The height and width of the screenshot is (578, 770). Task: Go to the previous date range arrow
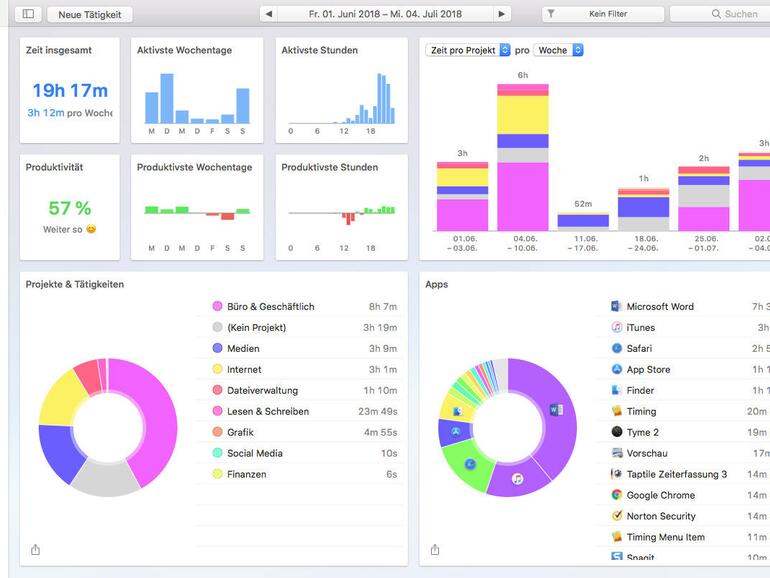point(269,14)
